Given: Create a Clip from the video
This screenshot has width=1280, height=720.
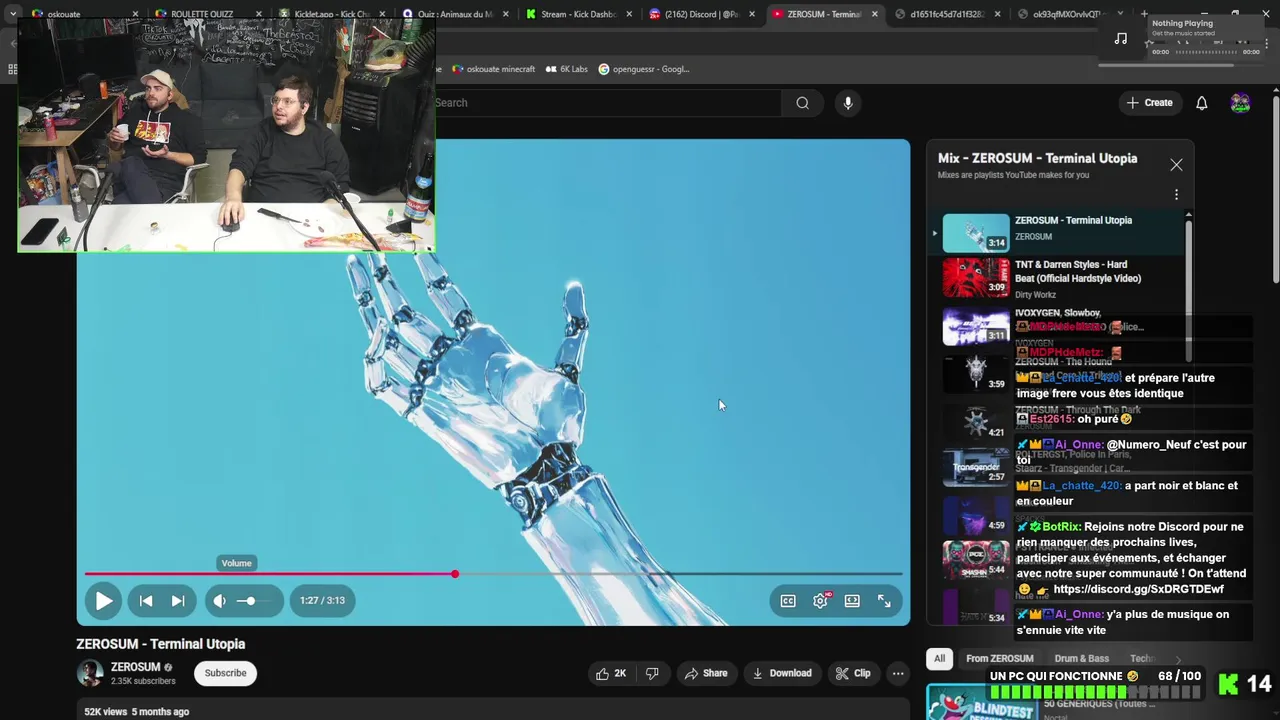Looking at the screenshot, I should (x=853, y=673).
